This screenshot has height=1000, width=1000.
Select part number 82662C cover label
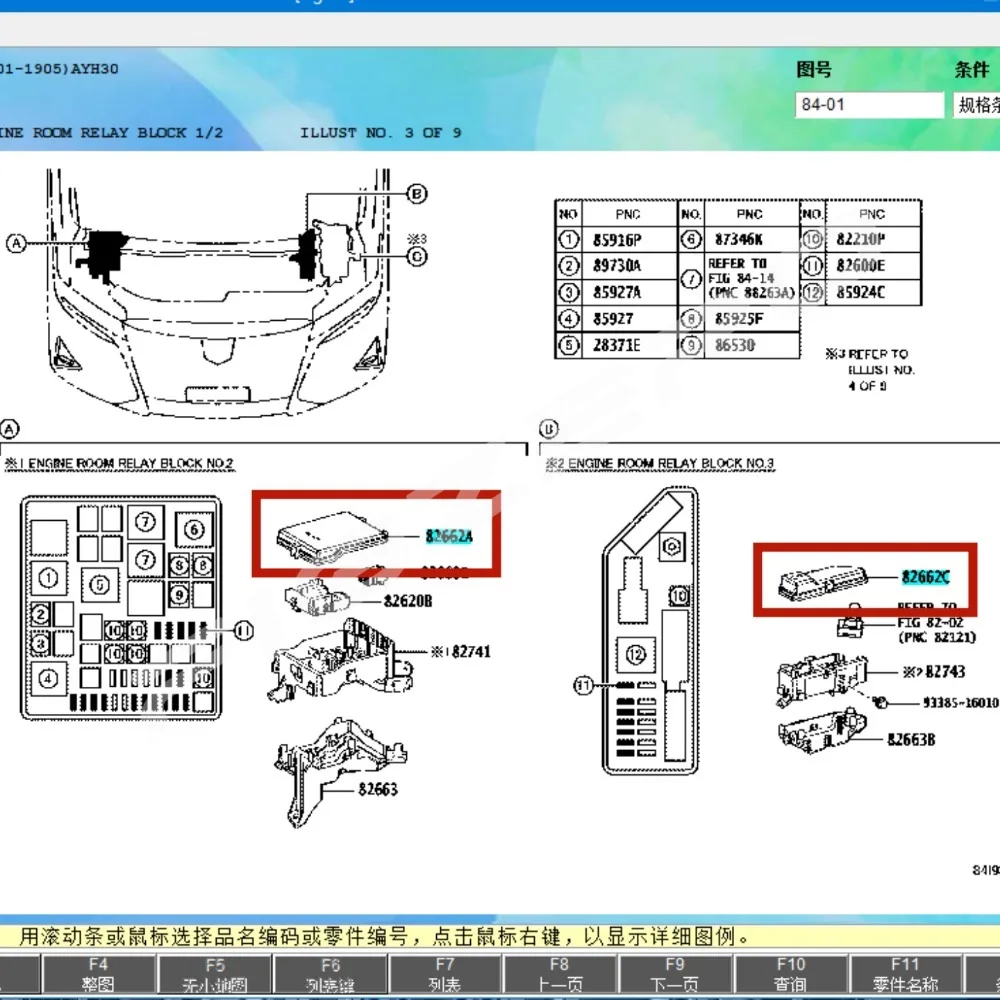point(925,577)
